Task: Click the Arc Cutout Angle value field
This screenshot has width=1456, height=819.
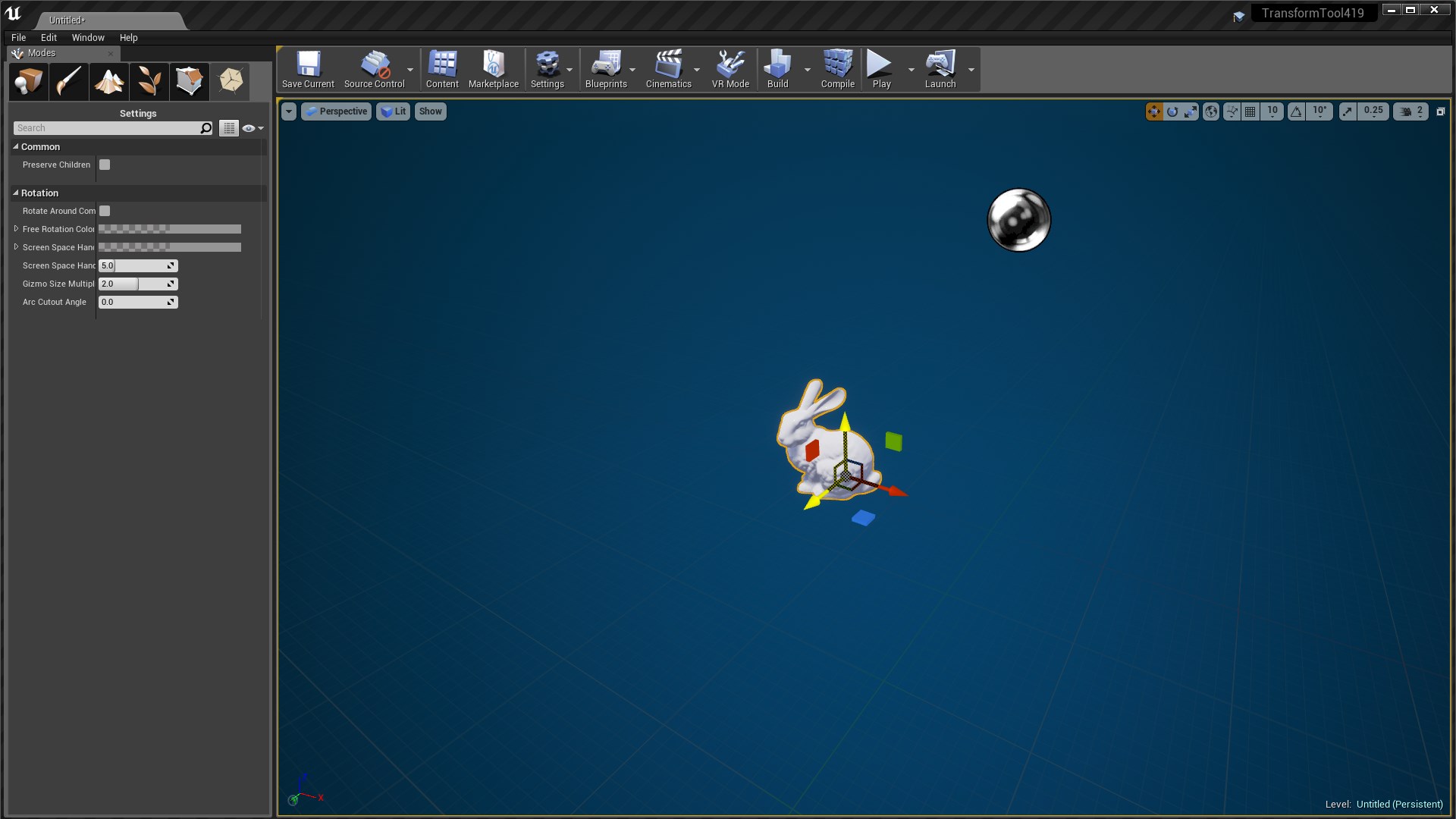Action: pos(138,302)
